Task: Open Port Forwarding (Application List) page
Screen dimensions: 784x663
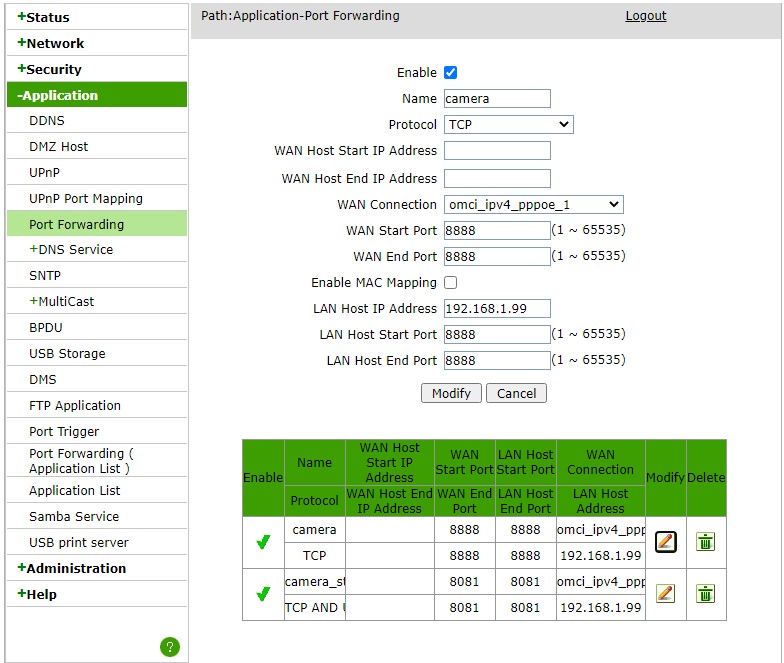Action: pyautogui.click(x=97, y=460)
